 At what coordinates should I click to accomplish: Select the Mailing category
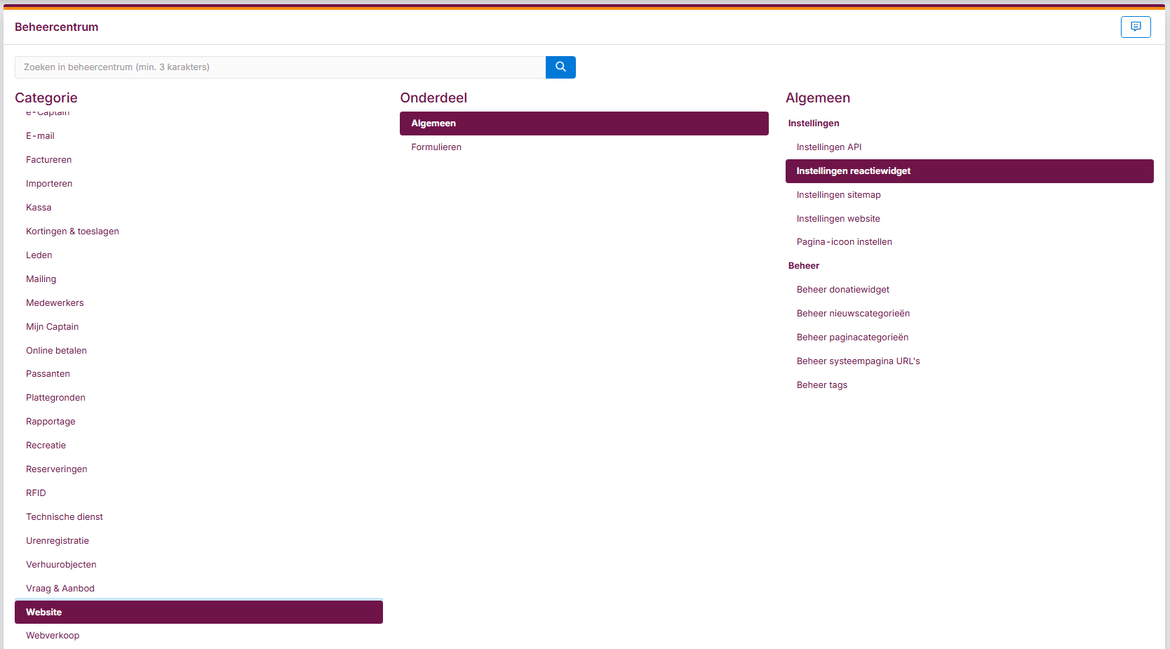point(41,278)
